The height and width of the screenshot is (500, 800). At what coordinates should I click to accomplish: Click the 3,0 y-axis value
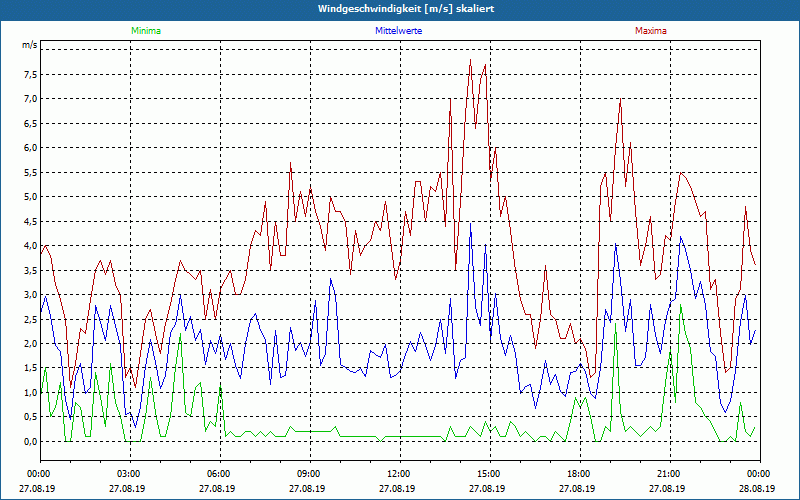[30, 295]
